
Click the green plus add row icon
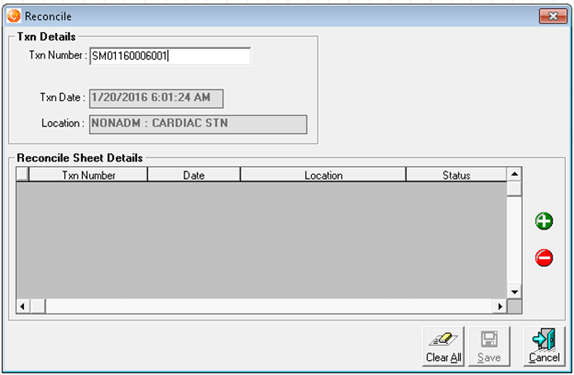tap(544, 221)
